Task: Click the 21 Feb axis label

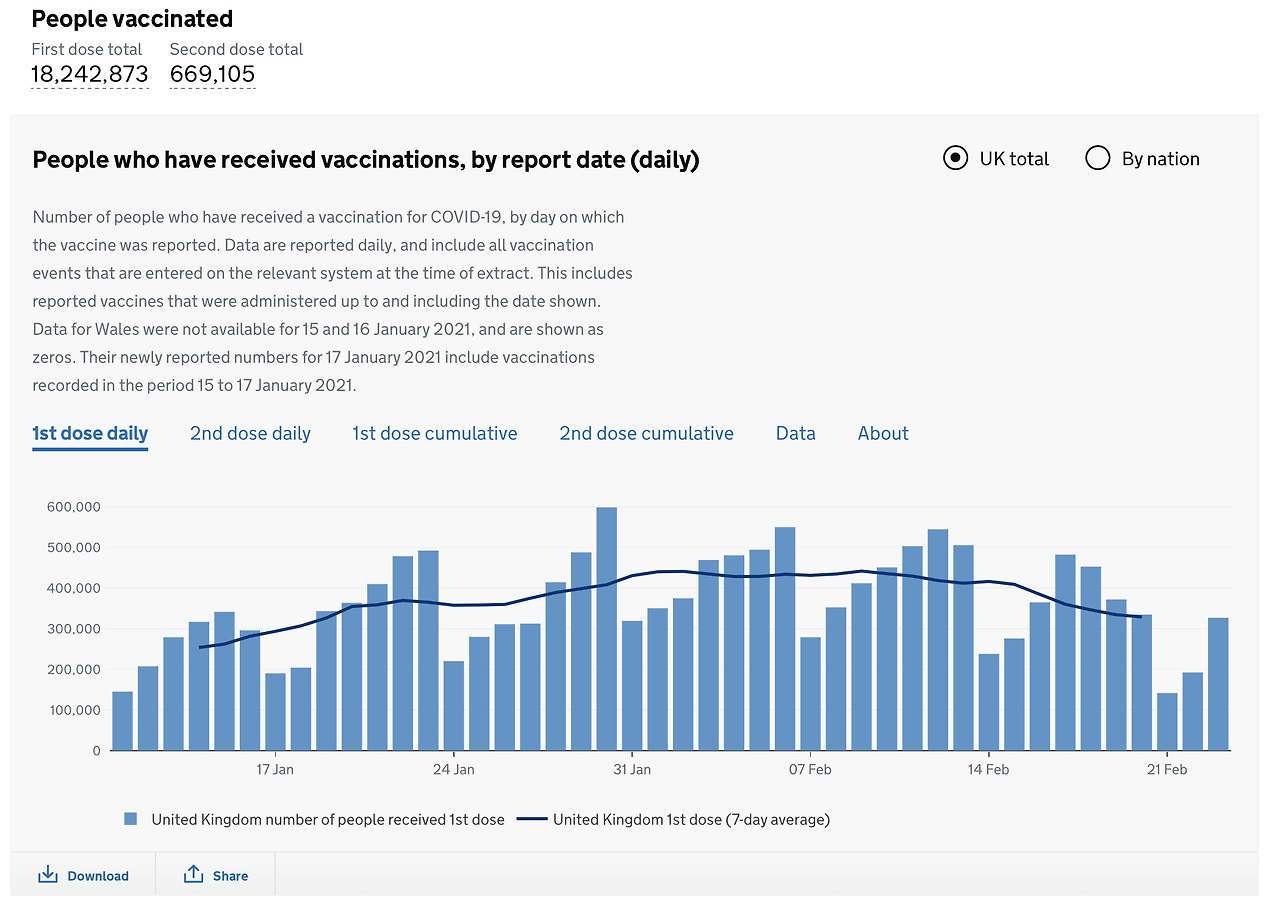Action: [1167, 769]
